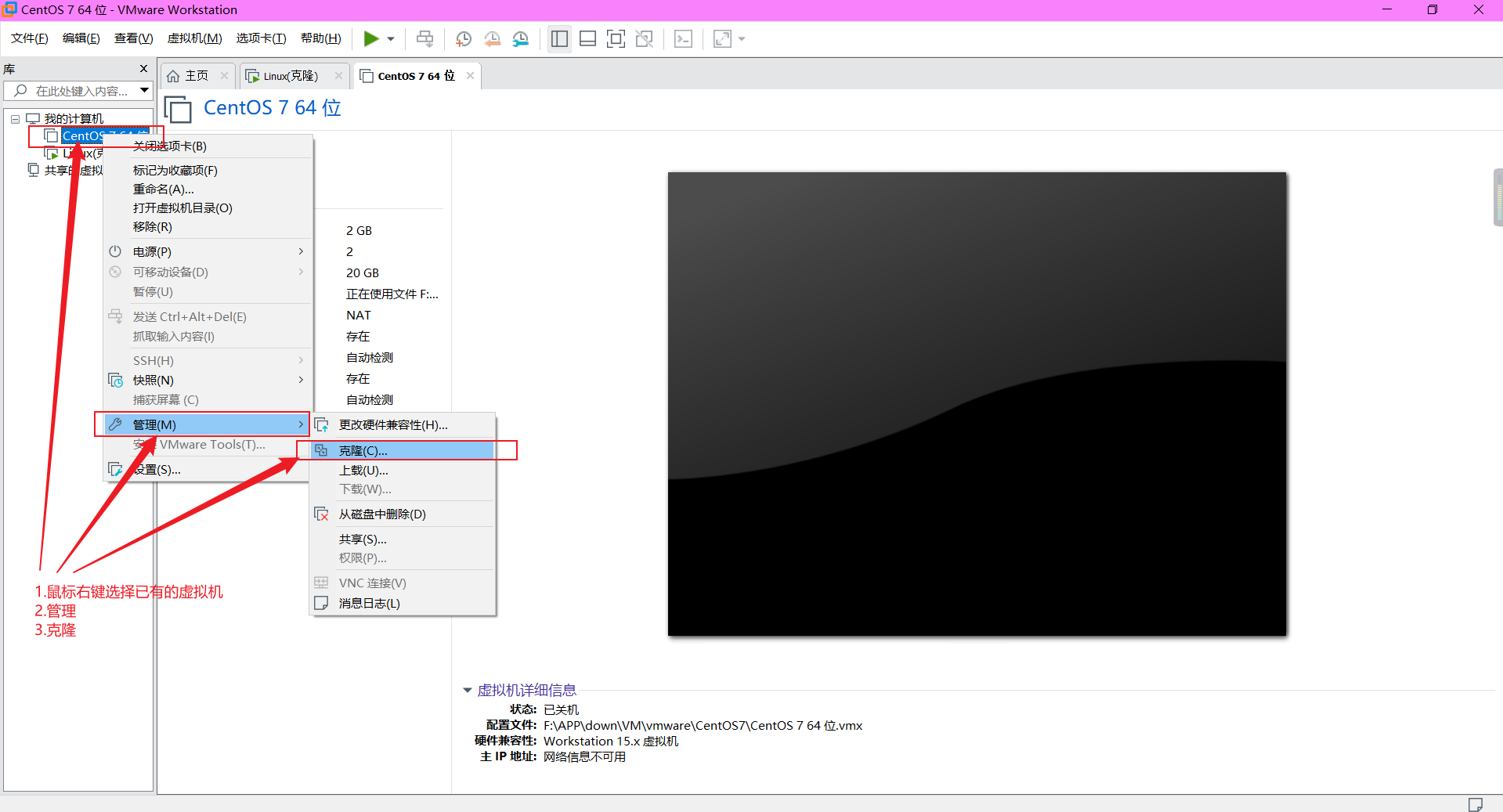
Task: Click the CentOS 7 64 位 title heading
Action: (273, 107)
